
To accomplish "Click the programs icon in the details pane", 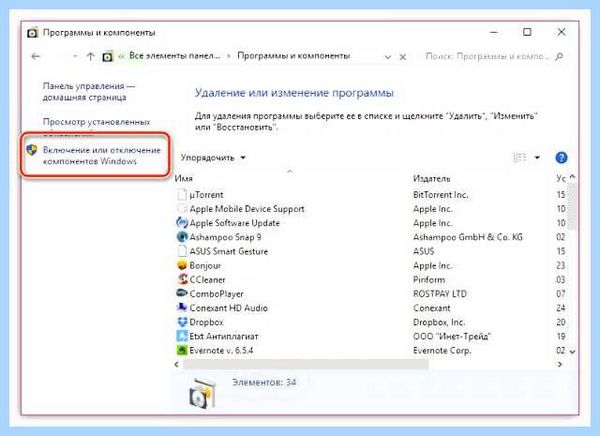I will 202,394.
